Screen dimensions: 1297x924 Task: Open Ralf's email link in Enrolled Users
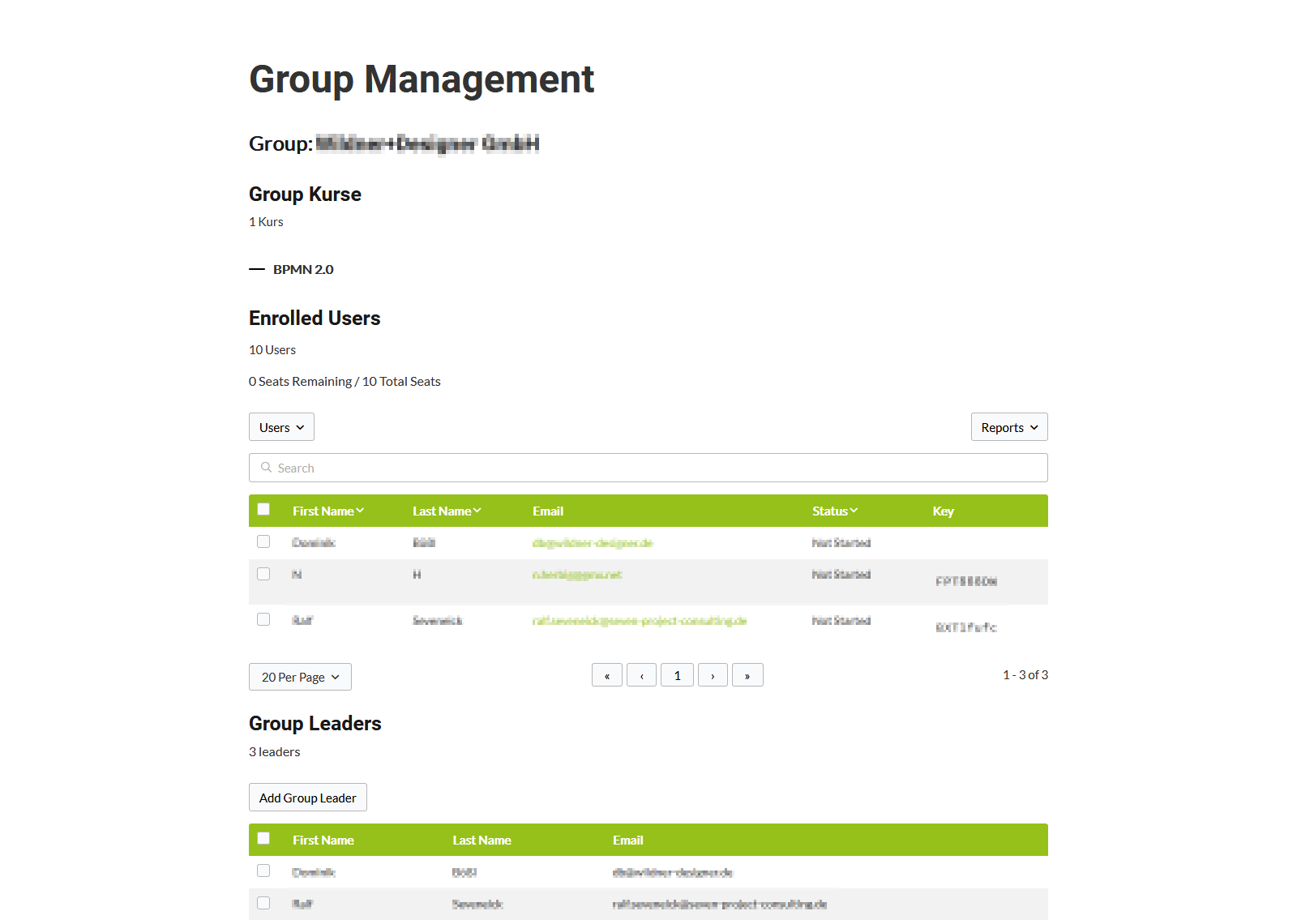(639, 620)
